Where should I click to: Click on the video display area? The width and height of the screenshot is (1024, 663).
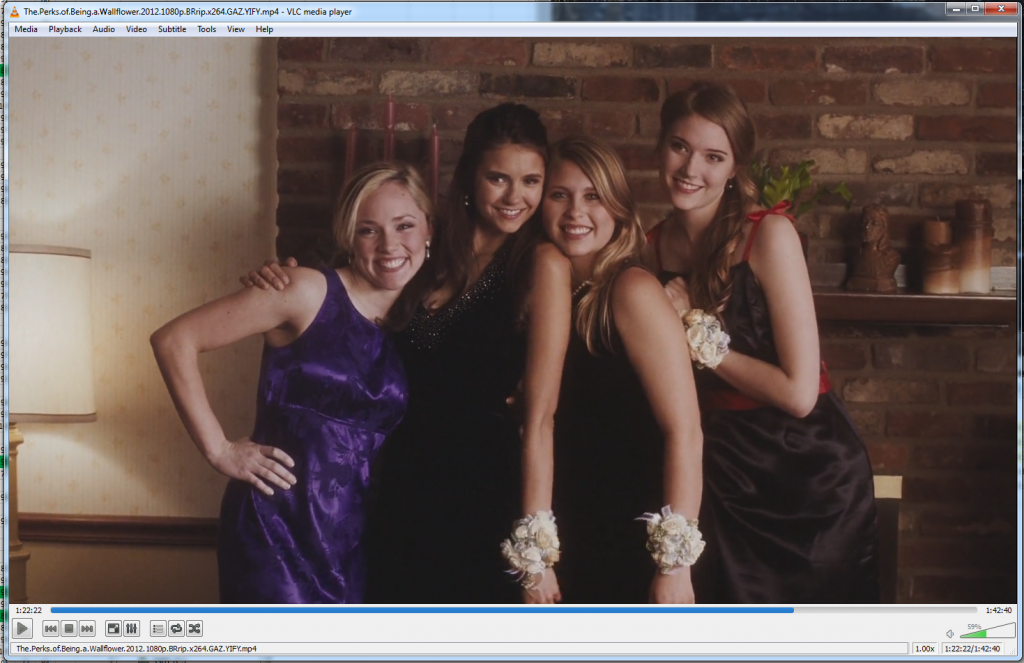pyautogui.click(x=513, y=320)
